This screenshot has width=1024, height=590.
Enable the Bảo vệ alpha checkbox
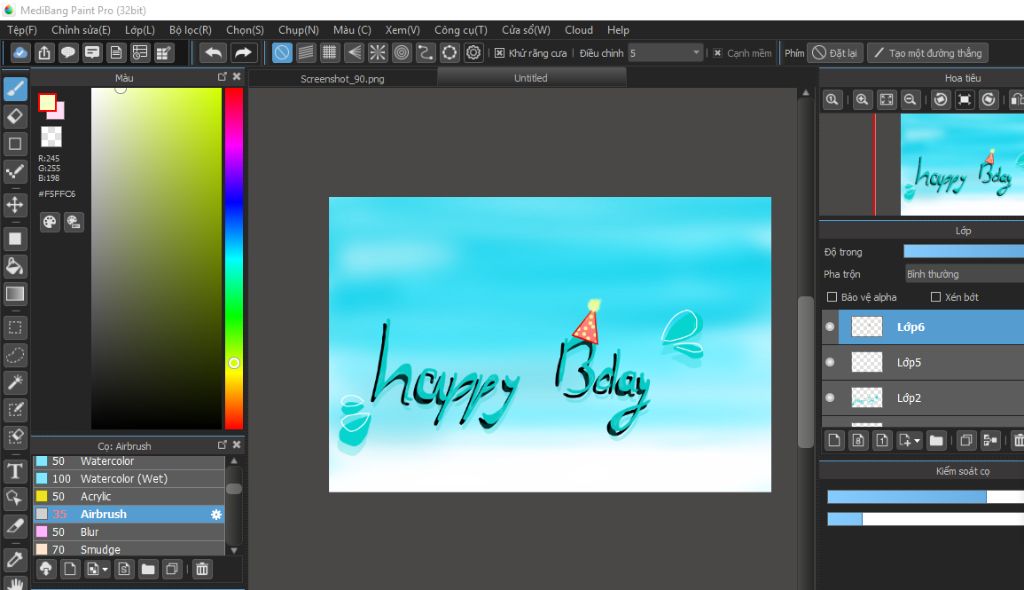coord(832,297)
